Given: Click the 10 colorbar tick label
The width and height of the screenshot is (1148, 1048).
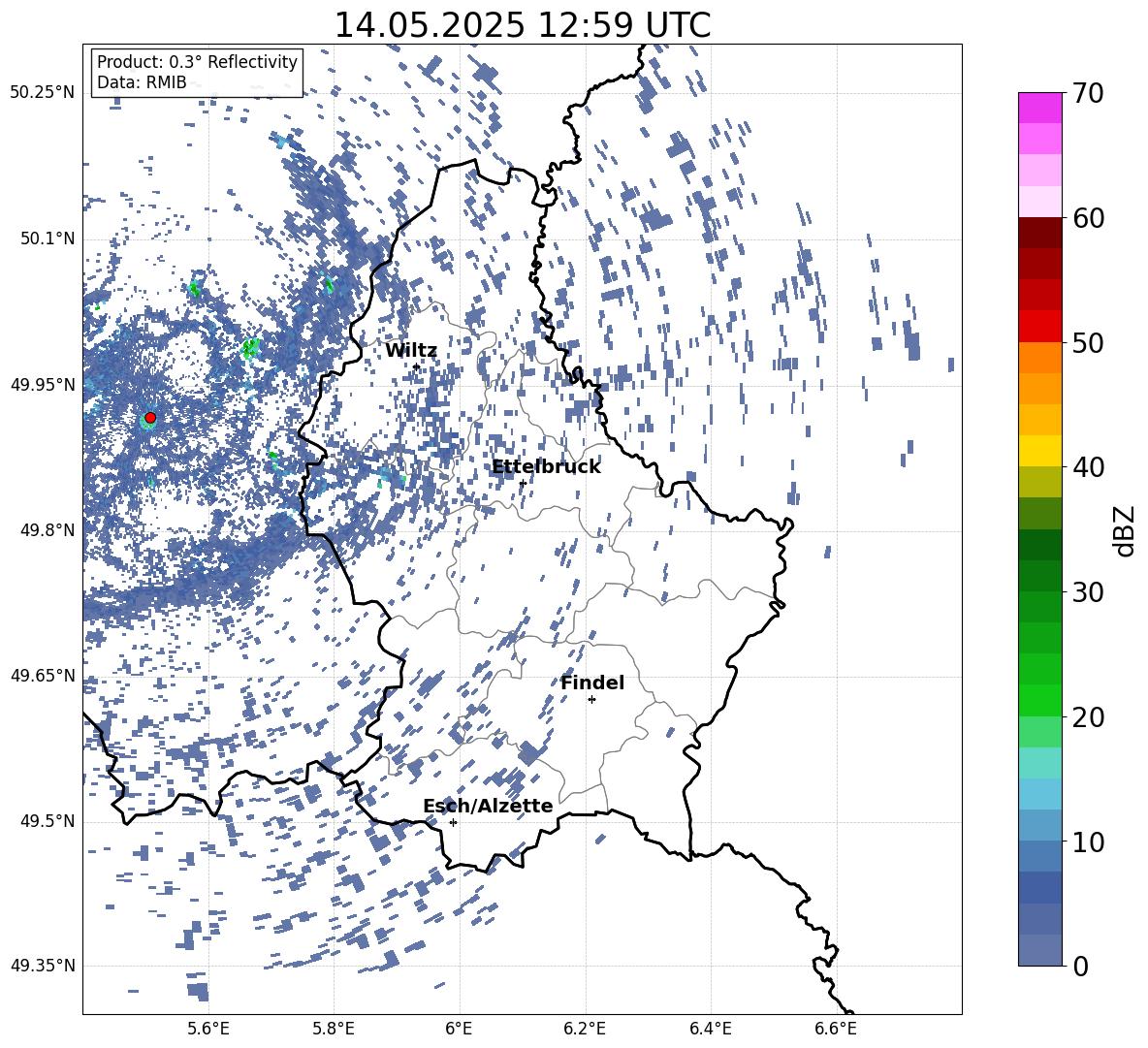Looking at the screenshot, I should click(x=1088, y=842).
